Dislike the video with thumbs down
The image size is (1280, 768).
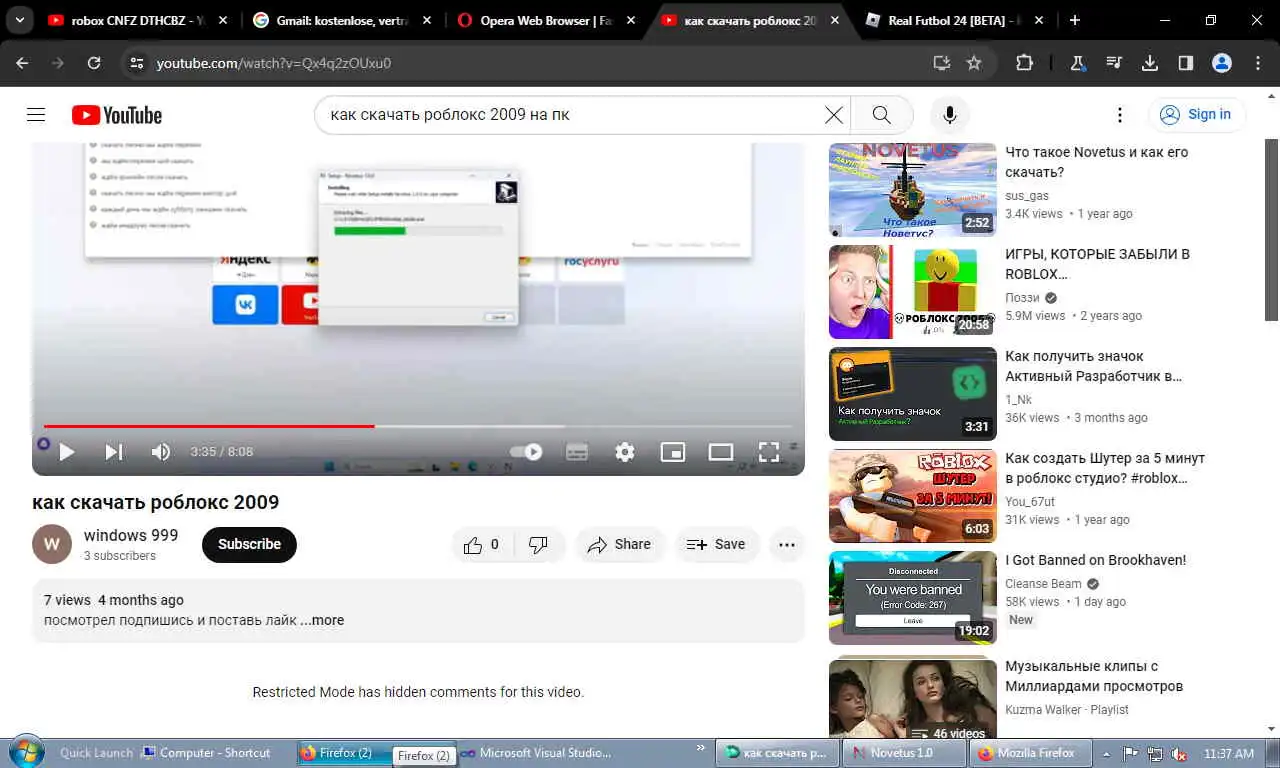pos(538,545)
